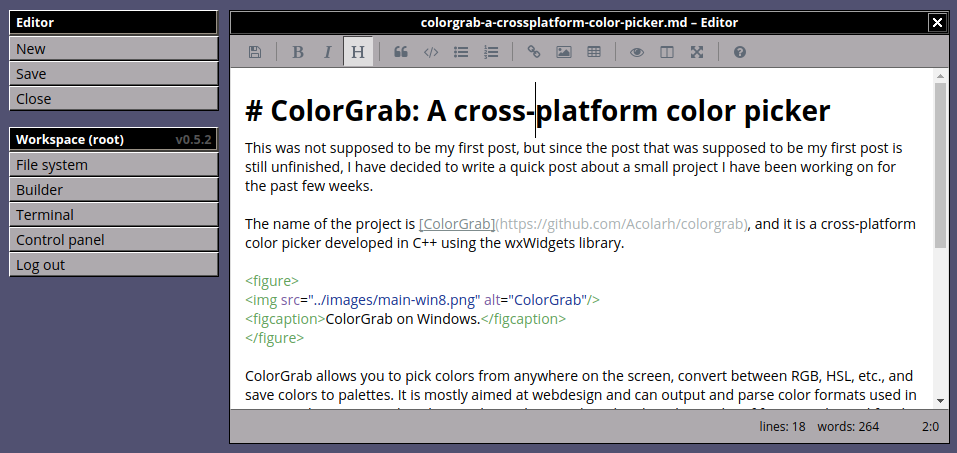Click the github.com/Acolarh/colorgrab URL
Viewport: 957px width, 453px height.
[621, 224]
